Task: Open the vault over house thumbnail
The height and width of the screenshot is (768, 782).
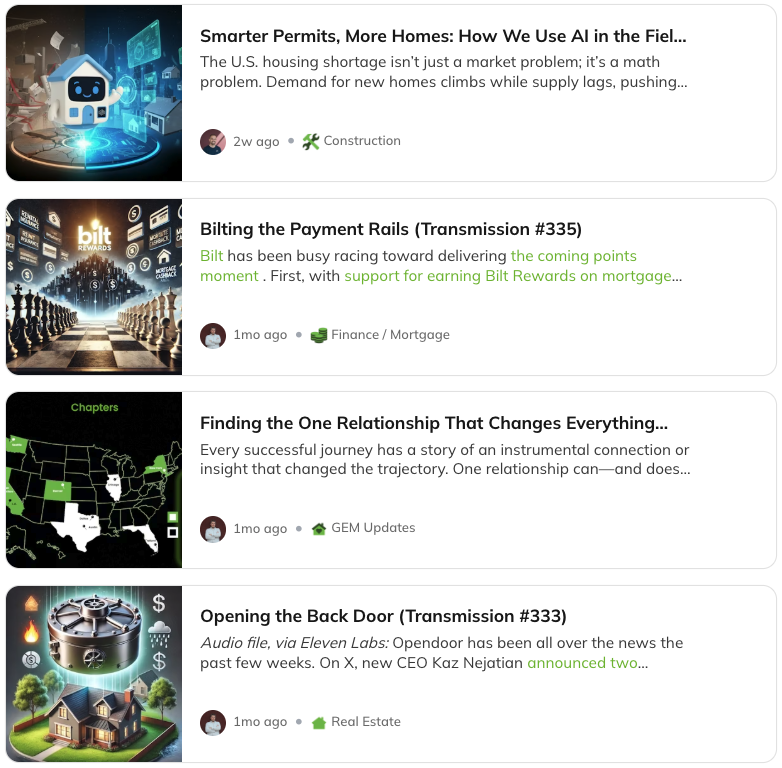Action: coord(94,674)
